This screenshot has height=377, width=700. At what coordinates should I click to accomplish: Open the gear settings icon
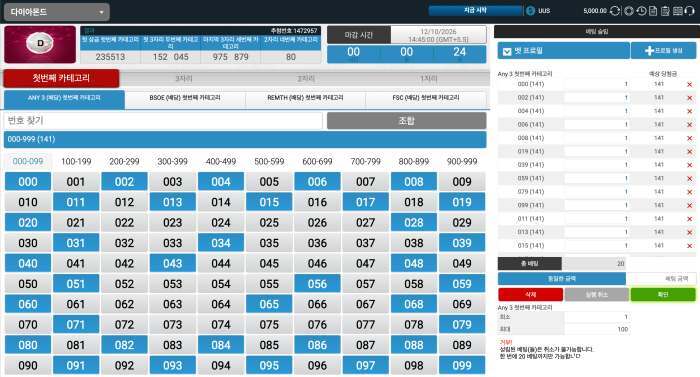coord(629,11)
